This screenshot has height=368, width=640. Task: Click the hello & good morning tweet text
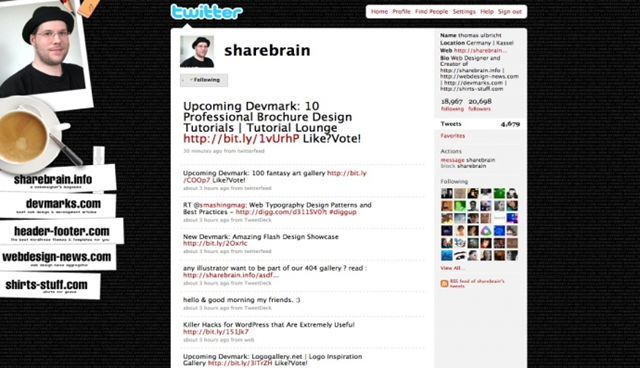[242, 300]
